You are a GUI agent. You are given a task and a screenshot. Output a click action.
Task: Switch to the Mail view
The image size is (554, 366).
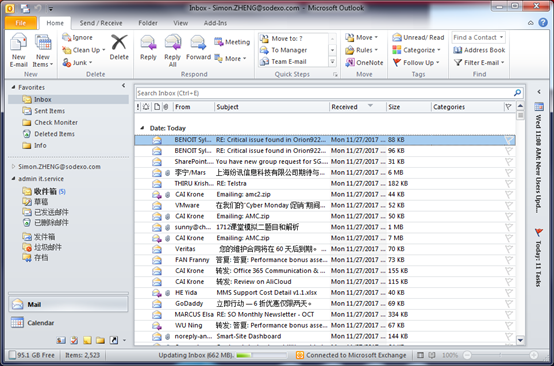click(x=68, y=304)
